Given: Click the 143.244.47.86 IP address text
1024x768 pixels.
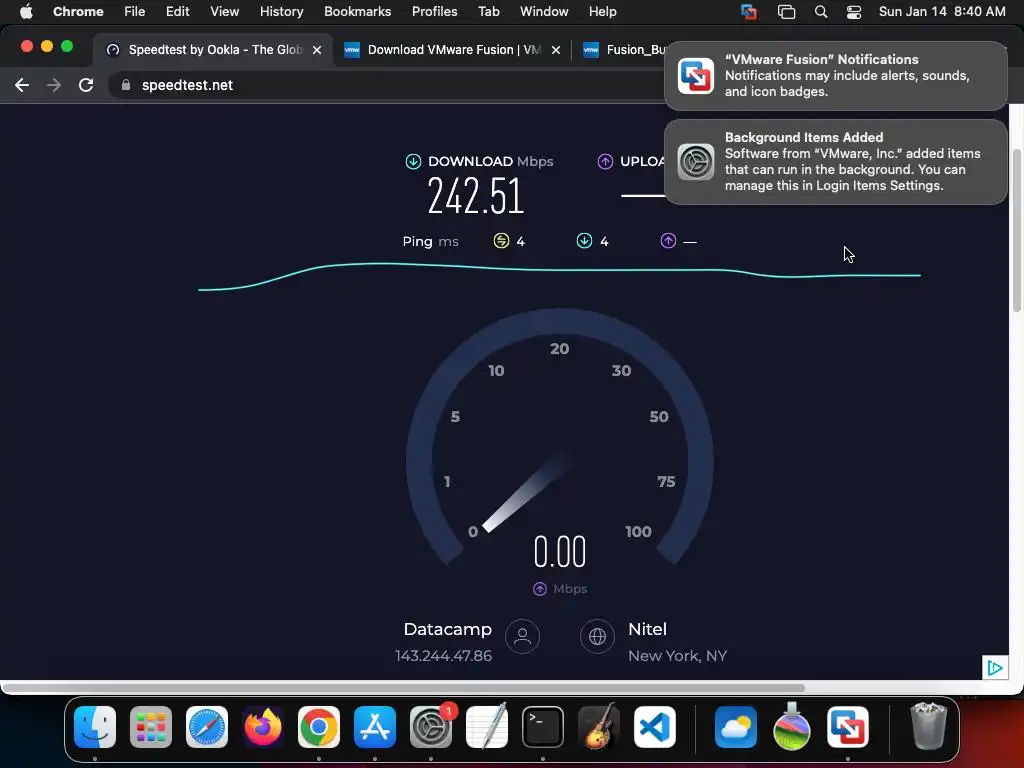Looking at the screenshot, I should click(443, 656).
